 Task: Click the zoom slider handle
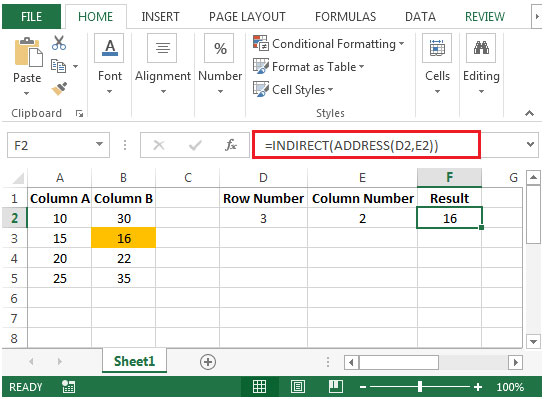(x=420, y=387)
